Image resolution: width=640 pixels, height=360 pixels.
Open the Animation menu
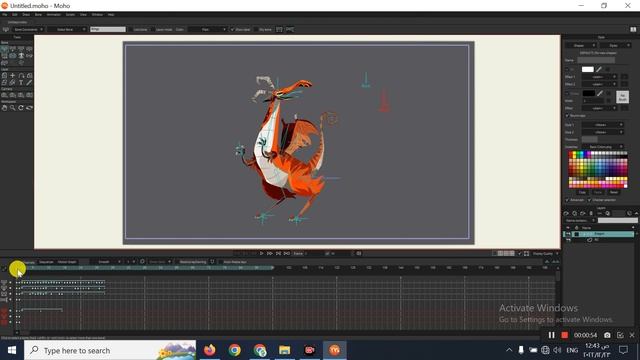pyautogui.click(x=53, y=15)
